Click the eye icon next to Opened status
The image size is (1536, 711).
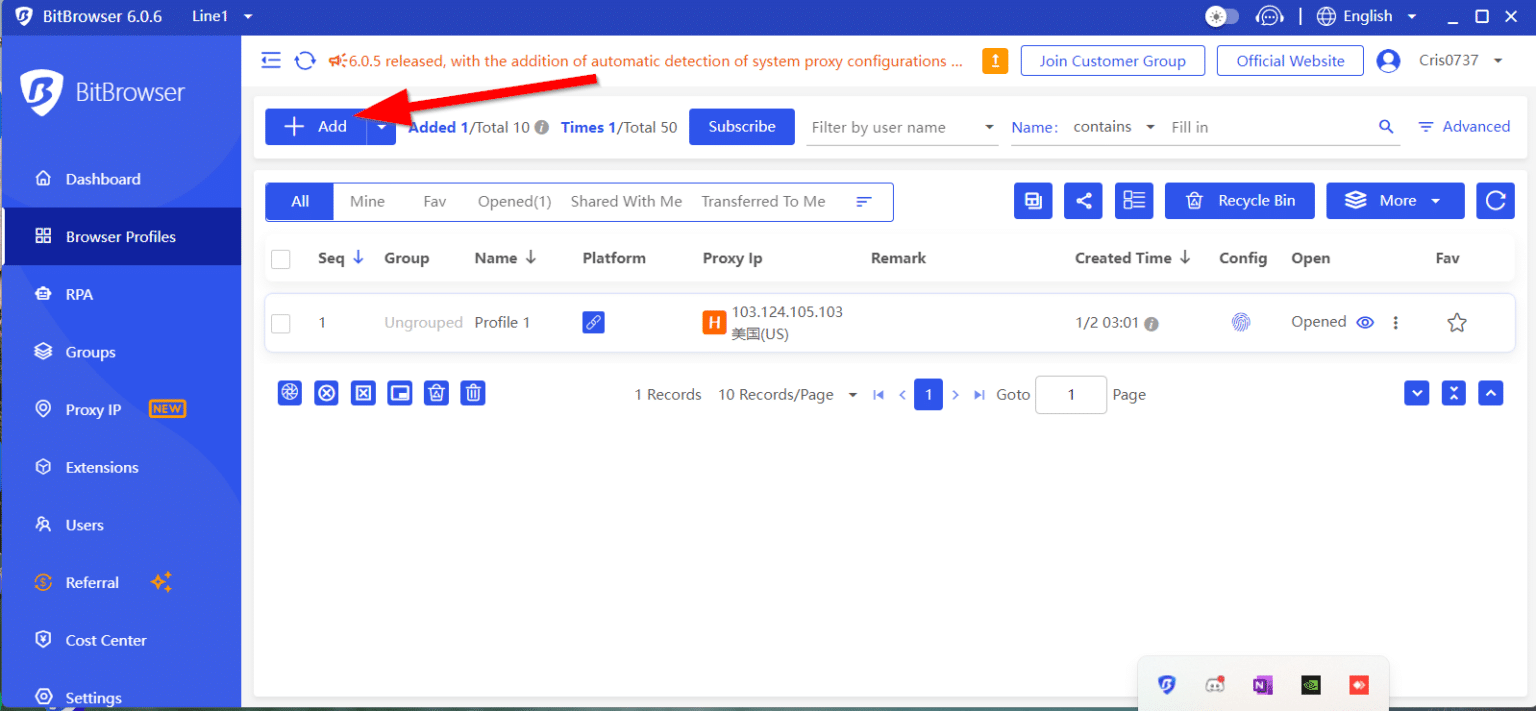pyautogui.click(x=1365, y=322)
